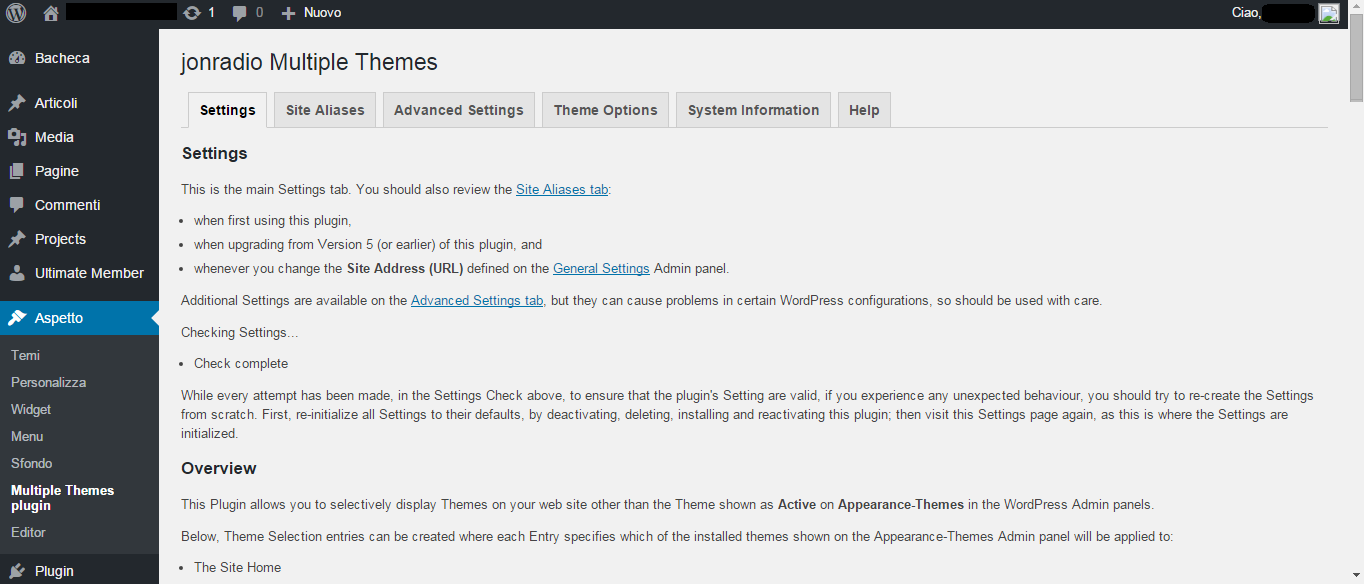Screen dimensions: 1364x584
Task: Click the user avatar image
Action: 1329,13
